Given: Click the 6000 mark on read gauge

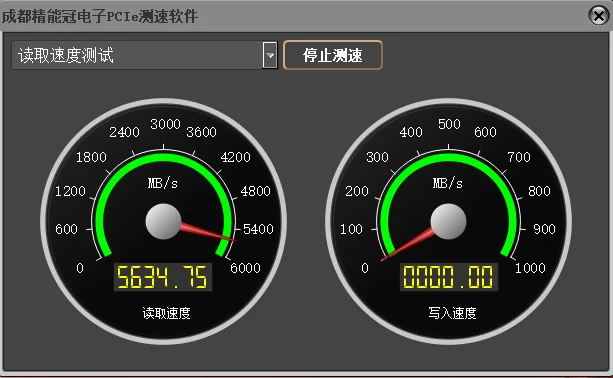Looking at the screenshot, I should coord(245,268).
